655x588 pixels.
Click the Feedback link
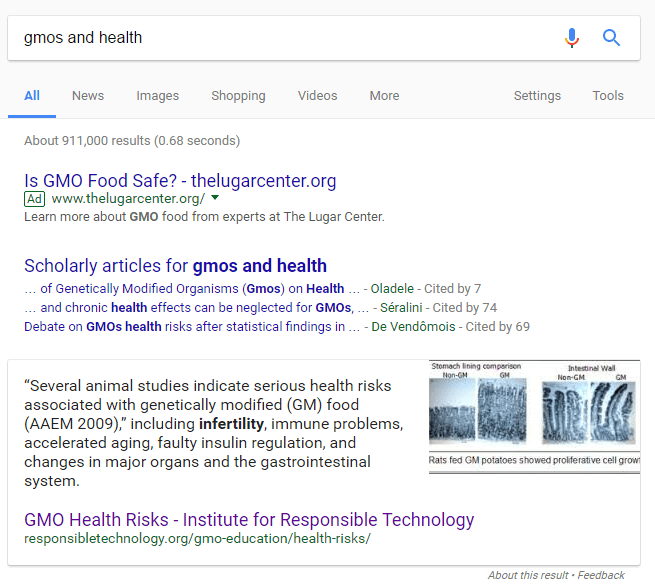(601, 575)
